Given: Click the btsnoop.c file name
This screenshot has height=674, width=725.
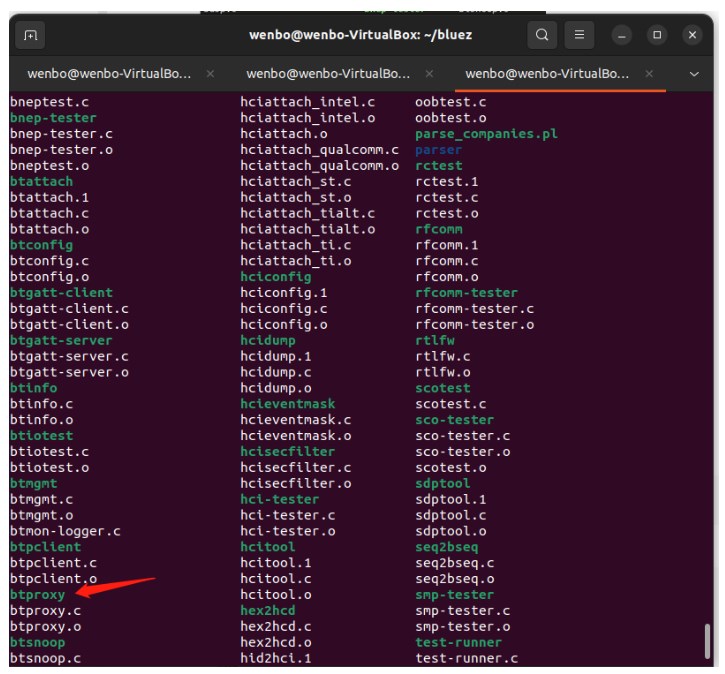Looking at the screenshot, I should (x=45, y=658).
